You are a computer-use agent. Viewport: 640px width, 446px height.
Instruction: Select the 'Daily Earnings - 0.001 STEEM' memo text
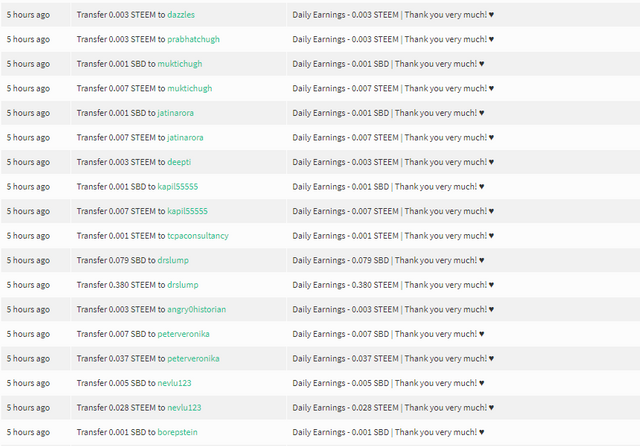click(x=345, y=236)
